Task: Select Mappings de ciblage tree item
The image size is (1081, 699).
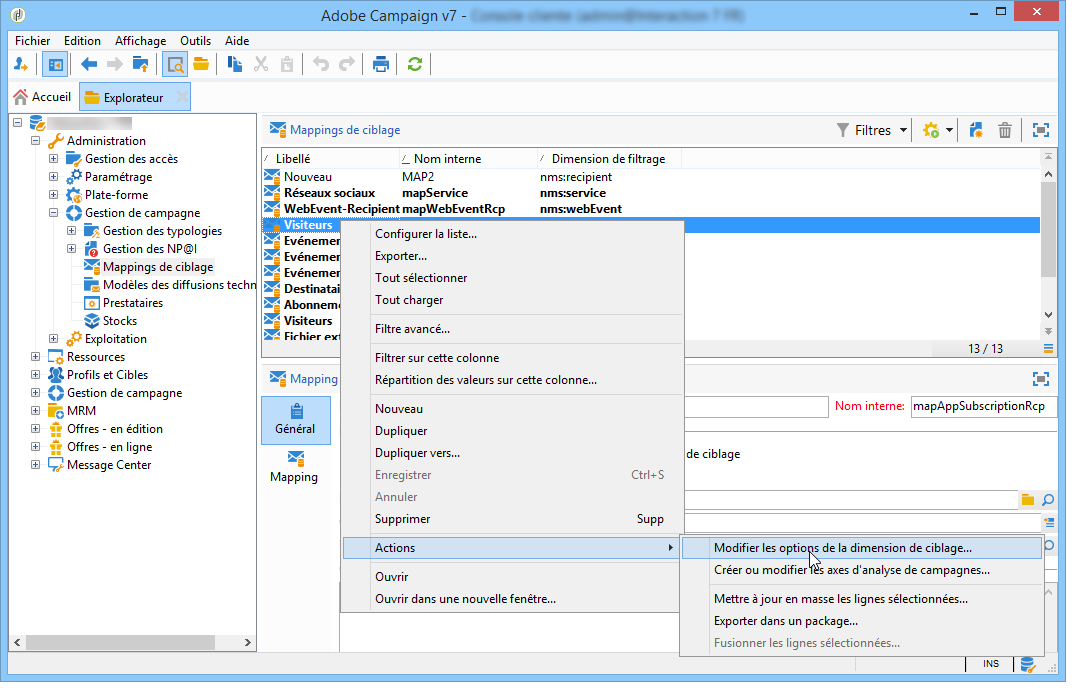Action: 158,267
